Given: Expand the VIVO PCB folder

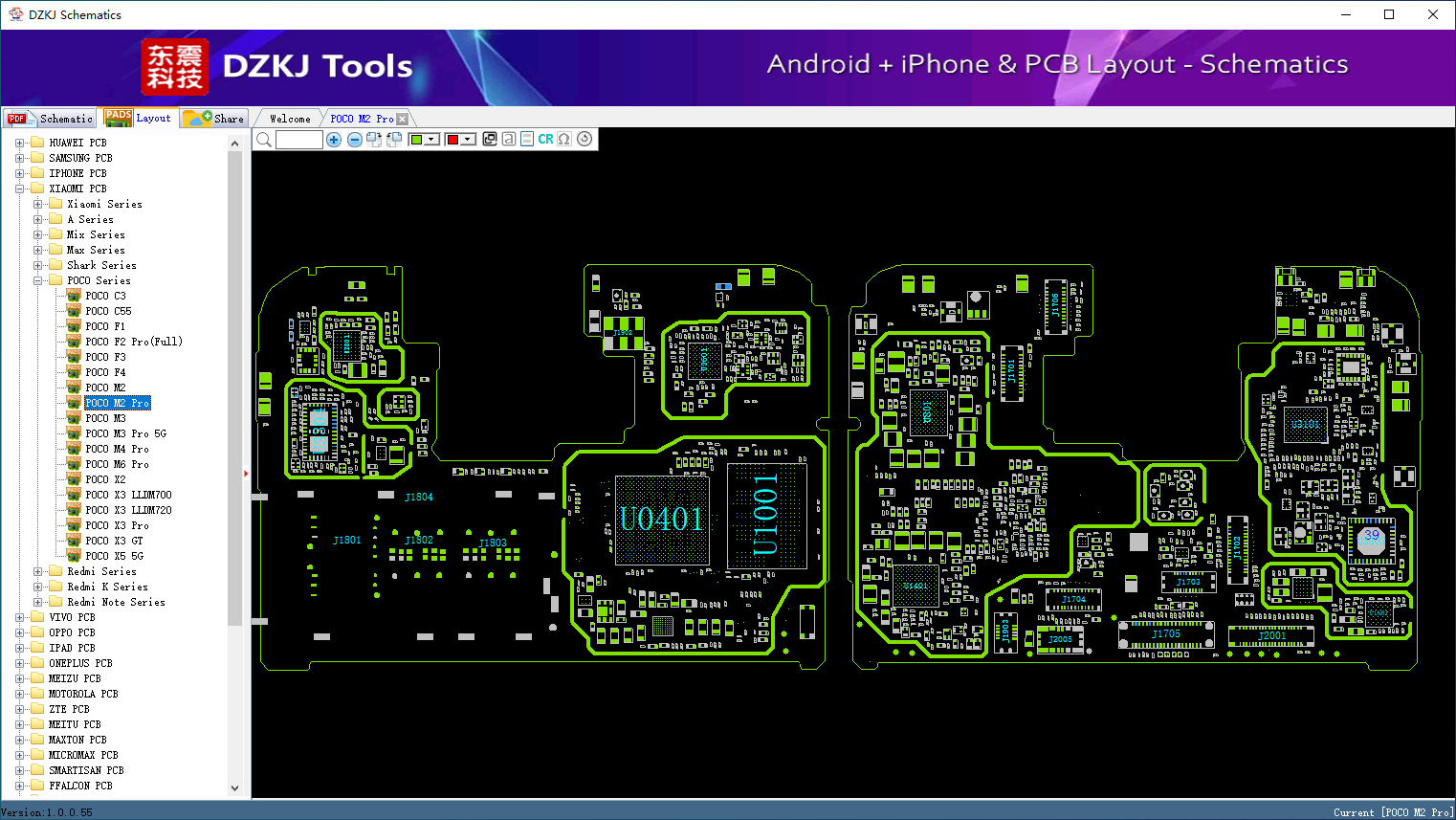Looking at the screenshot, I should 19,617.
